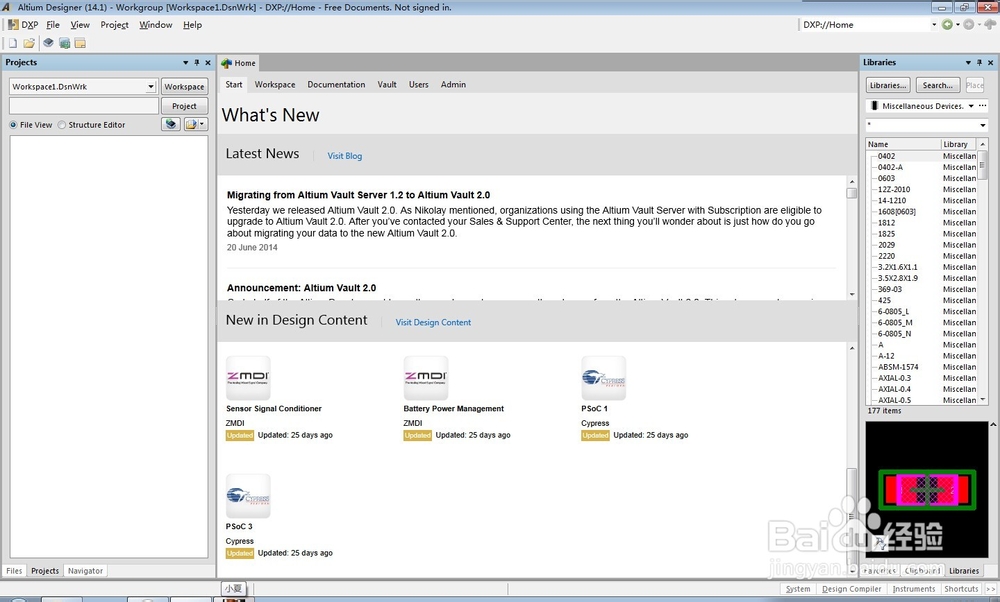This screenshot has width=1000, height=602.
Task: Click the ellipsis button next to Miscellaneous Devices
Action: click(x=983, y=106)
